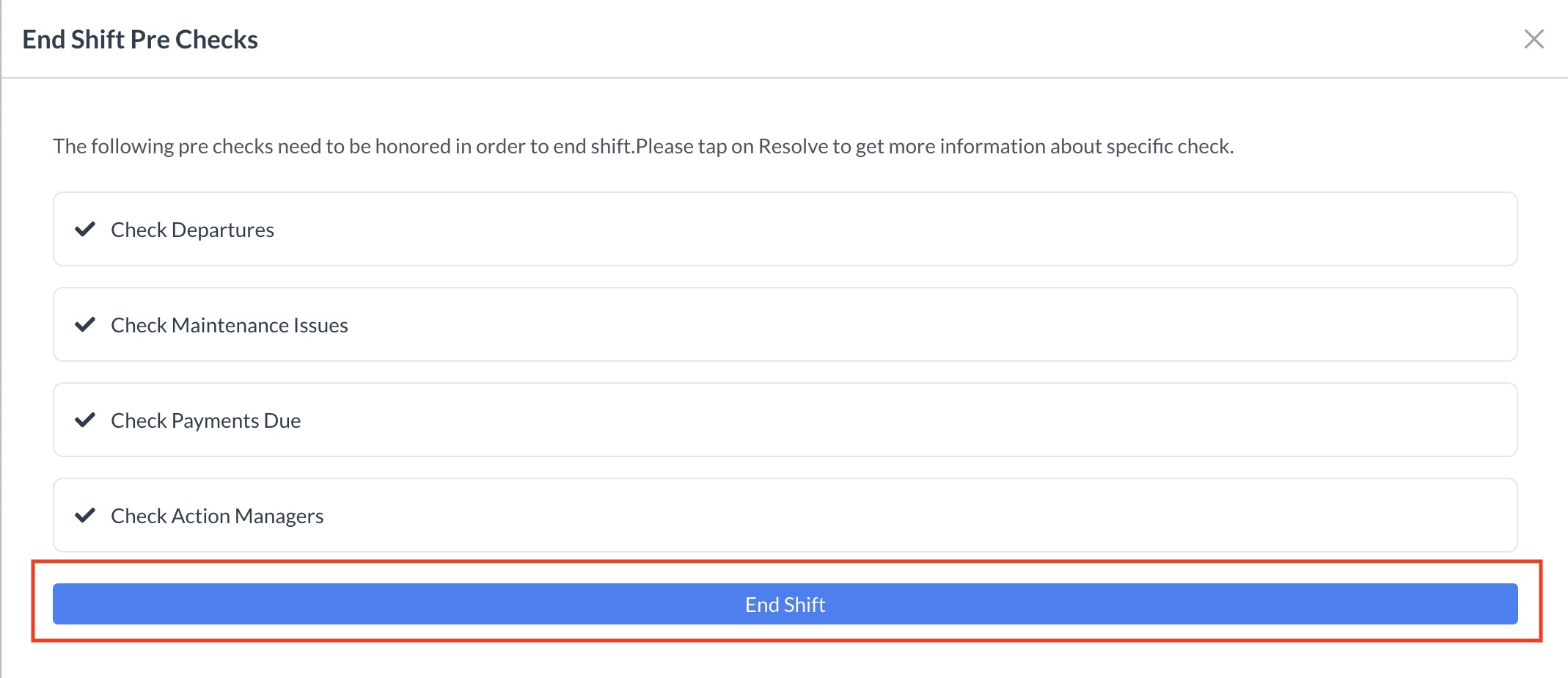Click the checkmark icon beside Check Action Managers
This screenshot has height=678, width=1568.
(85, 515)
